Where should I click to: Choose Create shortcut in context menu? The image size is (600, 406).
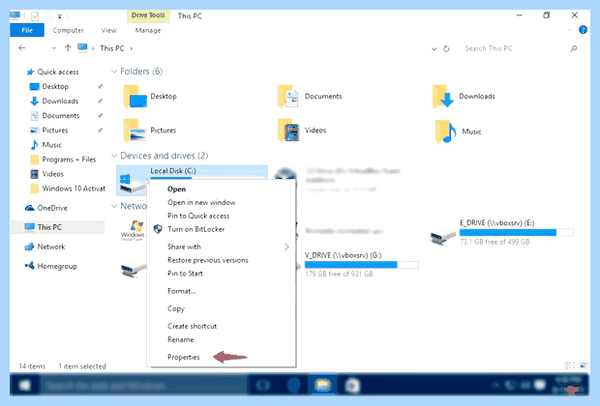click(x=192, y=326)
